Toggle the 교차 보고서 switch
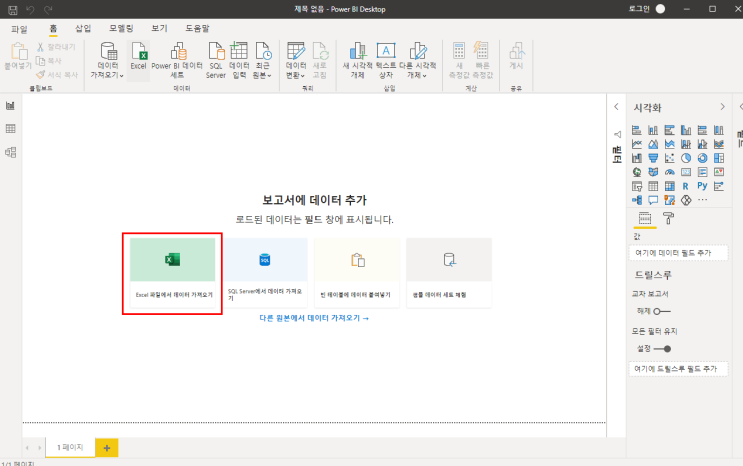The height and width of the screenshot is (466, 743). click(x=662, y=311)
